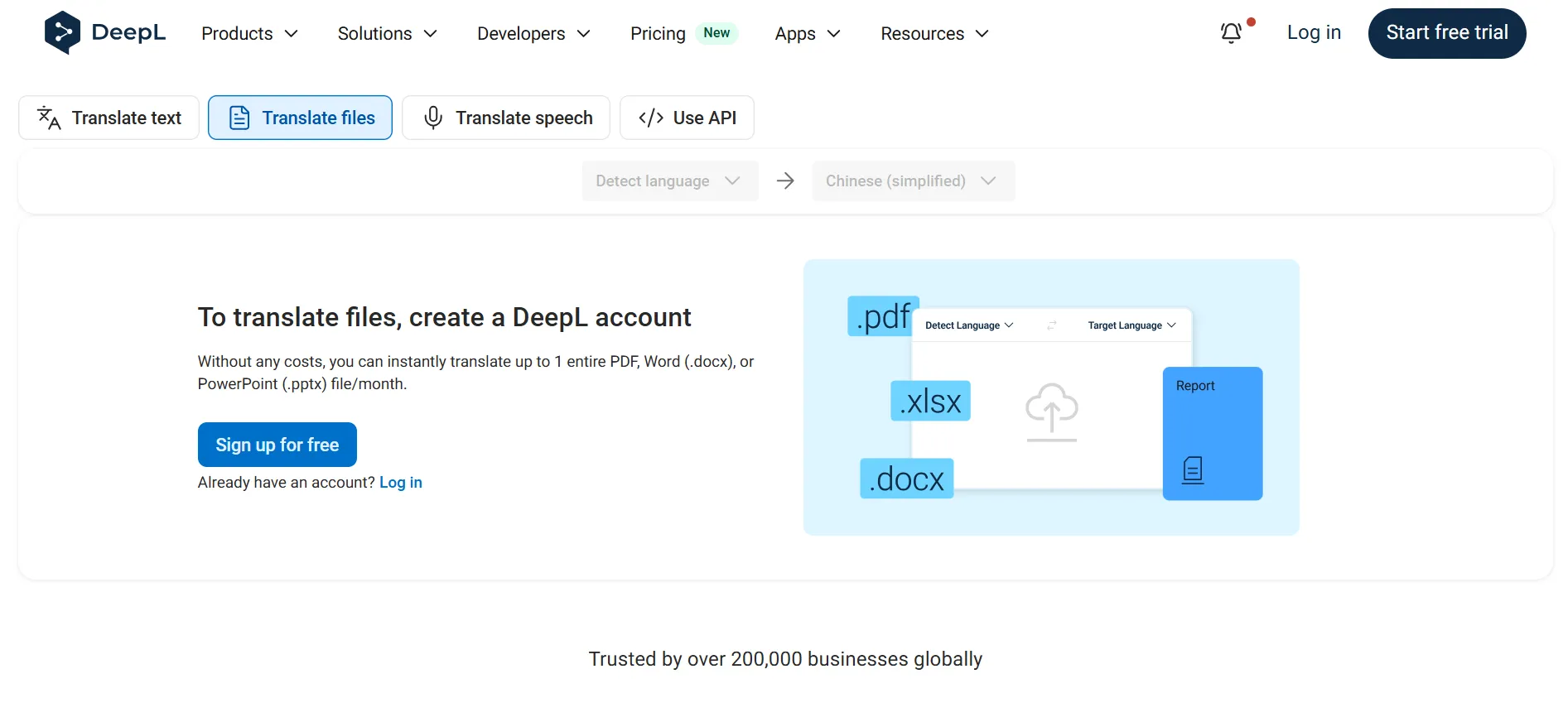This screenshot has width=1568, height=722.
Task: Select the Translate files tab
Action: (x=300, y=118)
